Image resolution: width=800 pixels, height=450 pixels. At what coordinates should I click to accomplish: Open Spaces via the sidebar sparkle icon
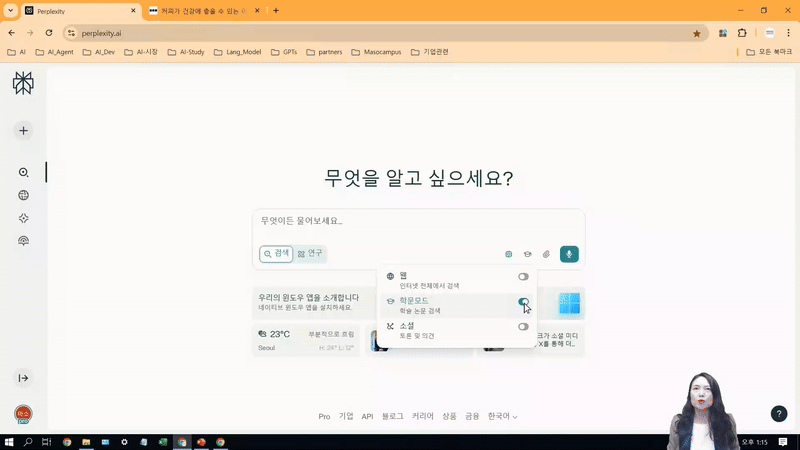pos(23,218)
